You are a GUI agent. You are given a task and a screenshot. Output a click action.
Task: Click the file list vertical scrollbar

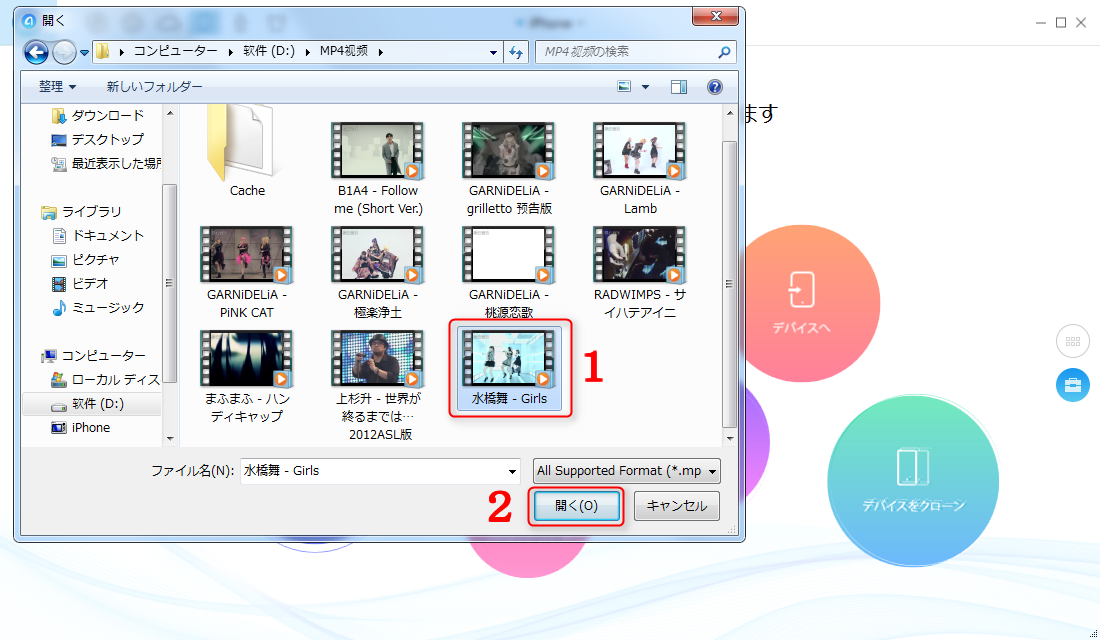[730, 284]
